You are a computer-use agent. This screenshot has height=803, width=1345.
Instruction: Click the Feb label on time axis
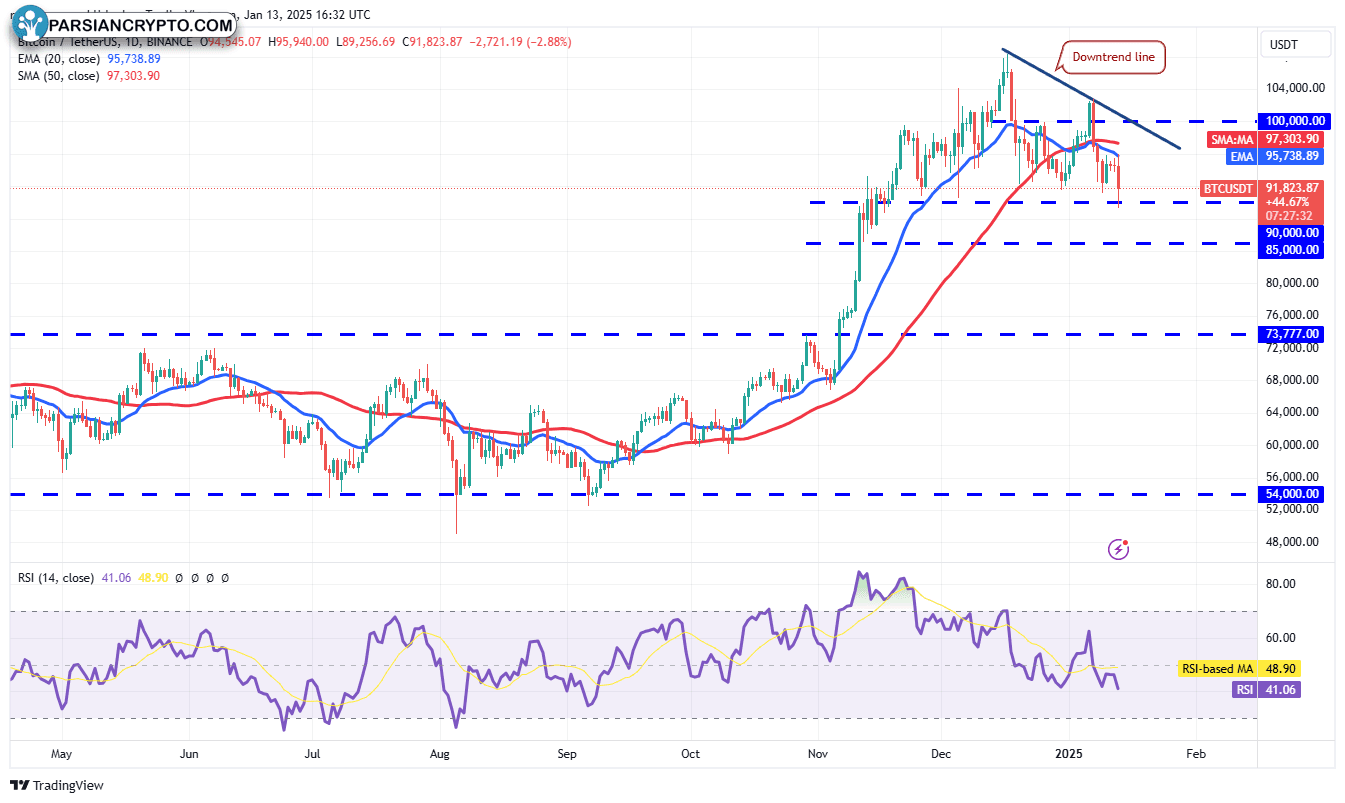1194,753
